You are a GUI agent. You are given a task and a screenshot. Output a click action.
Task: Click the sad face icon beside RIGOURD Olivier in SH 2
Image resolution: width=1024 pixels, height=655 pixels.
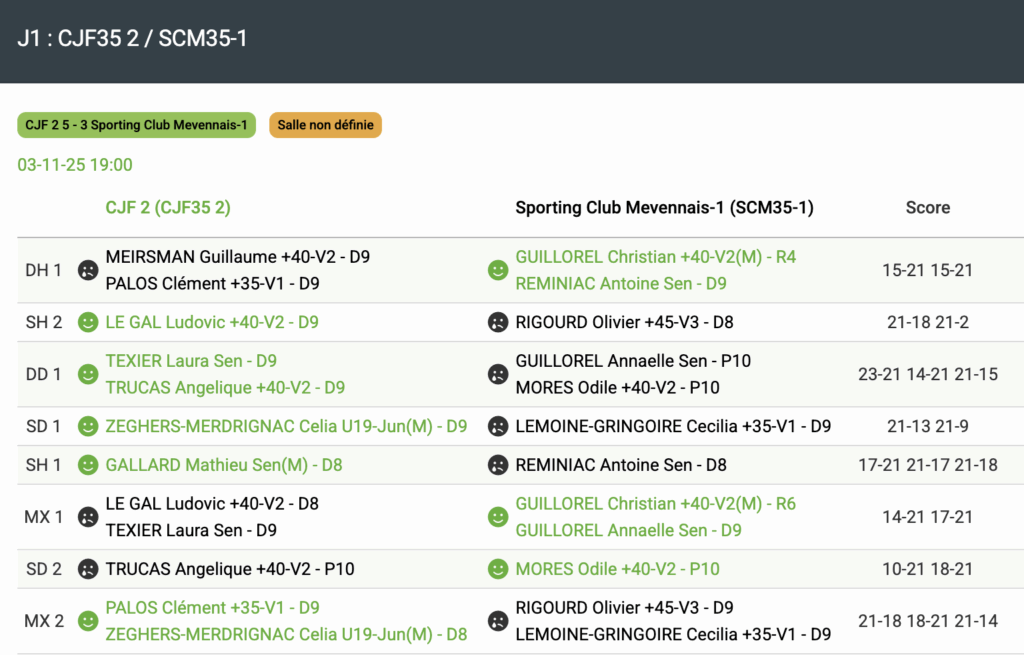[497, 322]
